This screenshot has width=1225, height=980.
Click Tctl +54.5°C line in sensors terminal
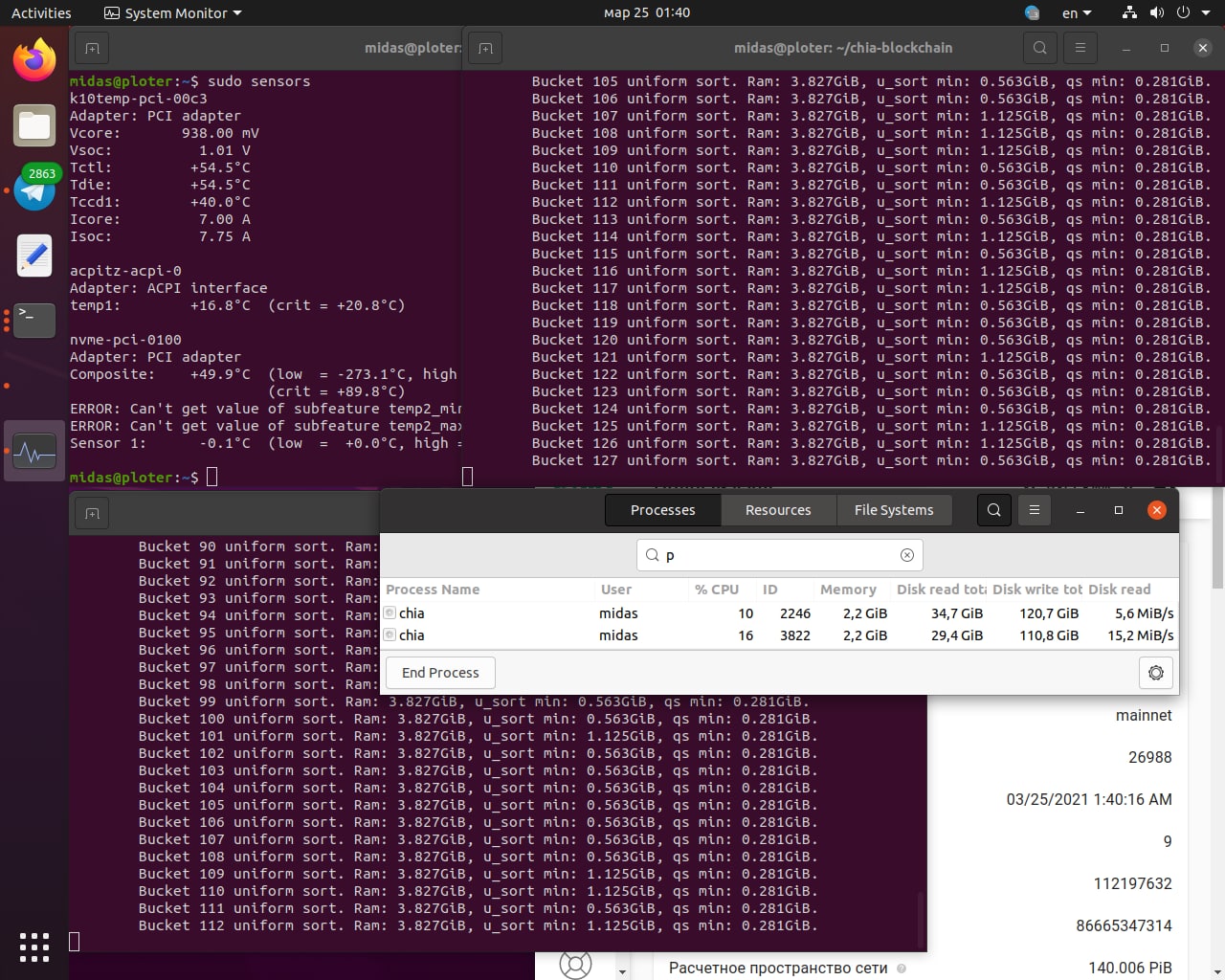tap(160, 167)
